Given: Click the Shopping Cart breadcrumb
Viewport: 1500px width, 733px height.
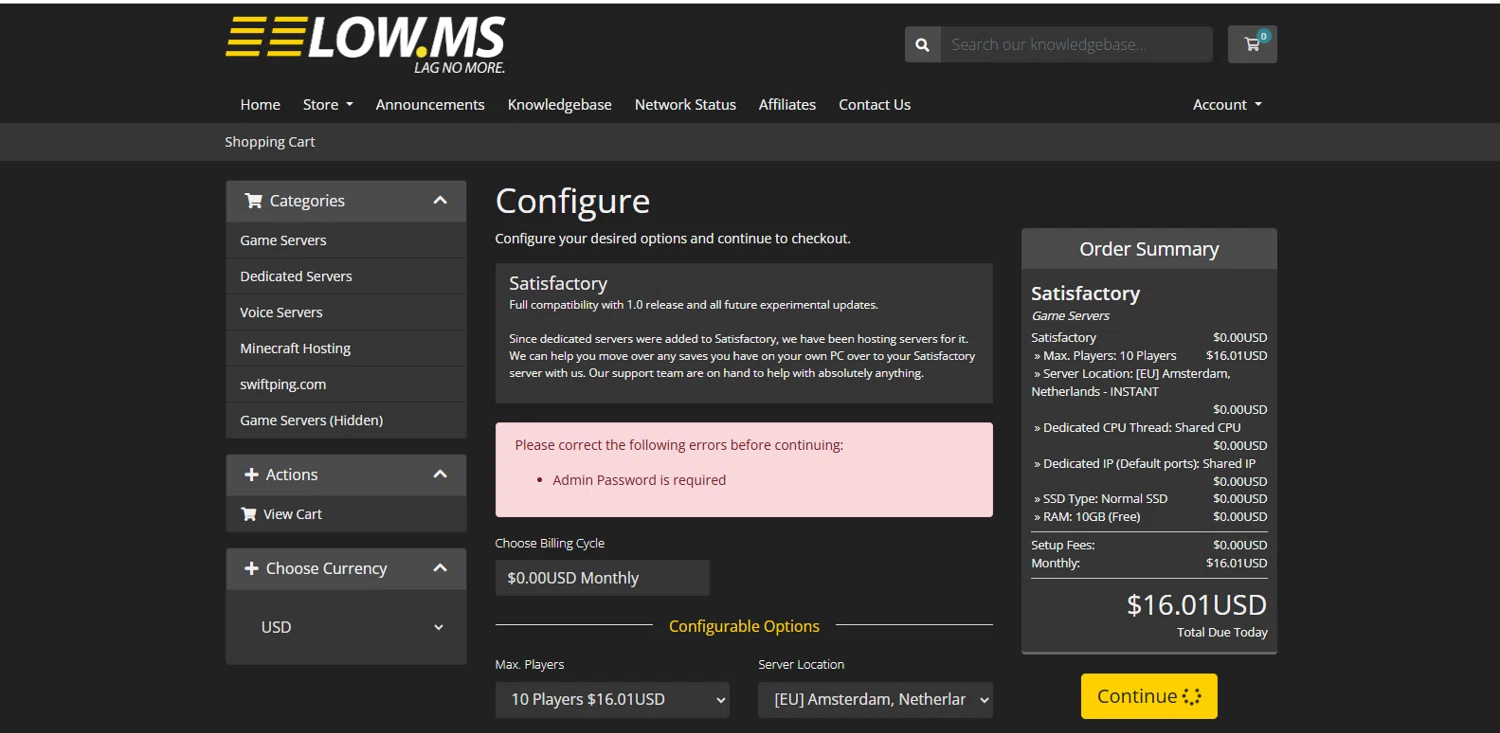Looking at the screenshot, I should point(270,142).
